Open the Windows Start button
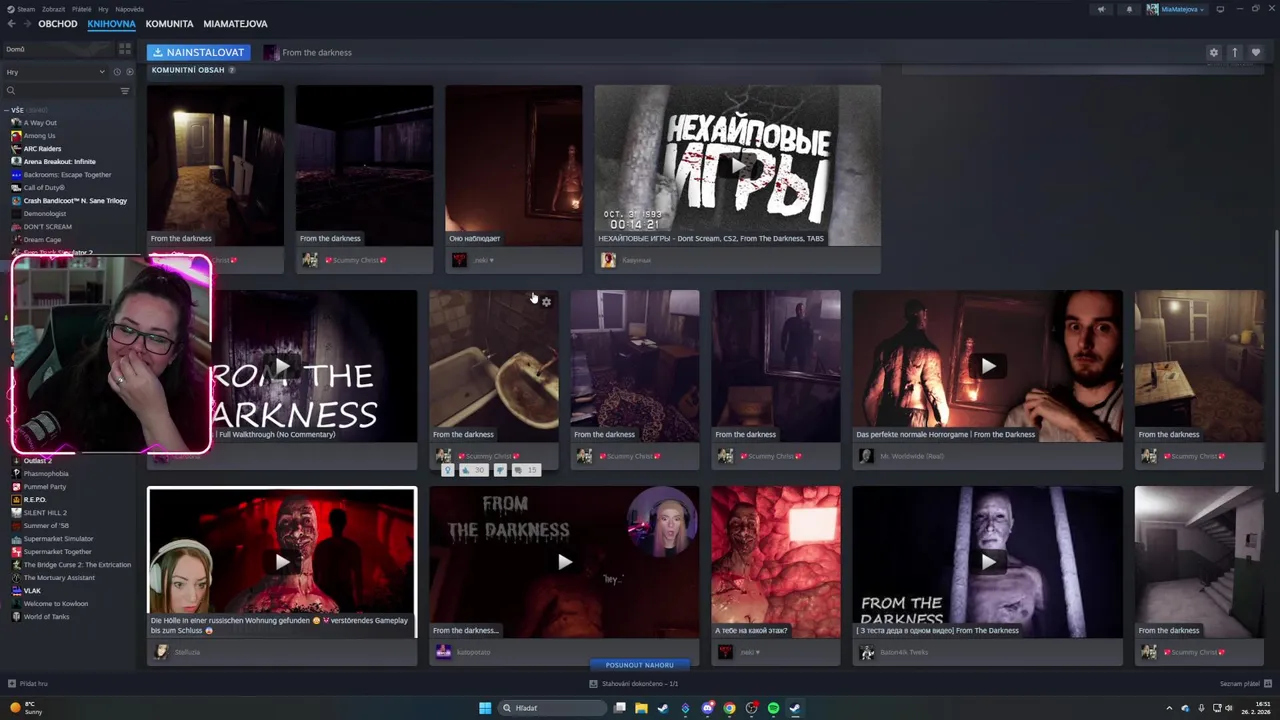Viewport: 1280px width, 720px height. pos(485,708)
